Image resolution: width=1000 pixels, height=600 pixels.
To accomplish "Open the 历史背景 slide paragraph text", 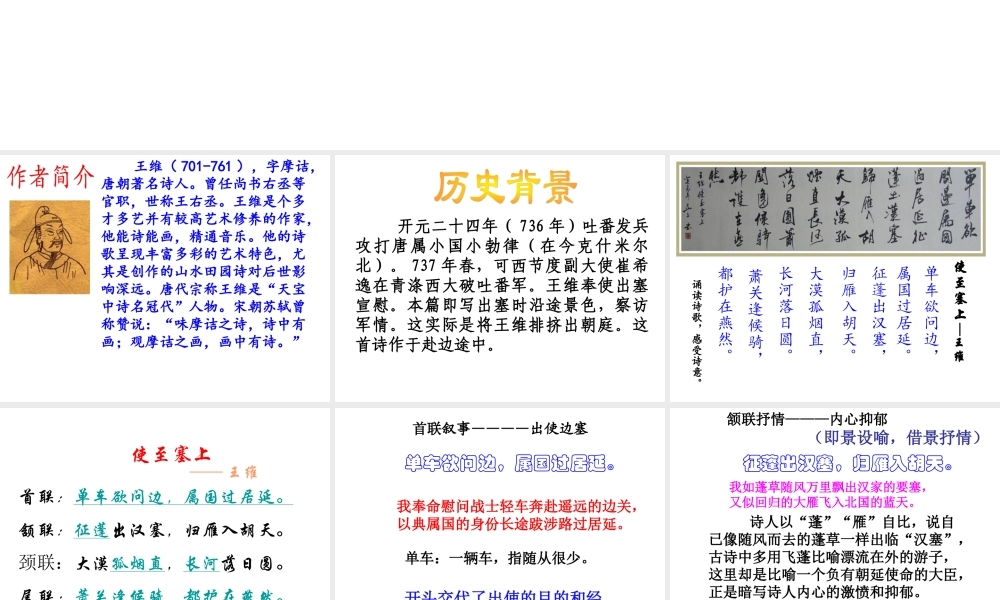I will click(x=502, y=285).
